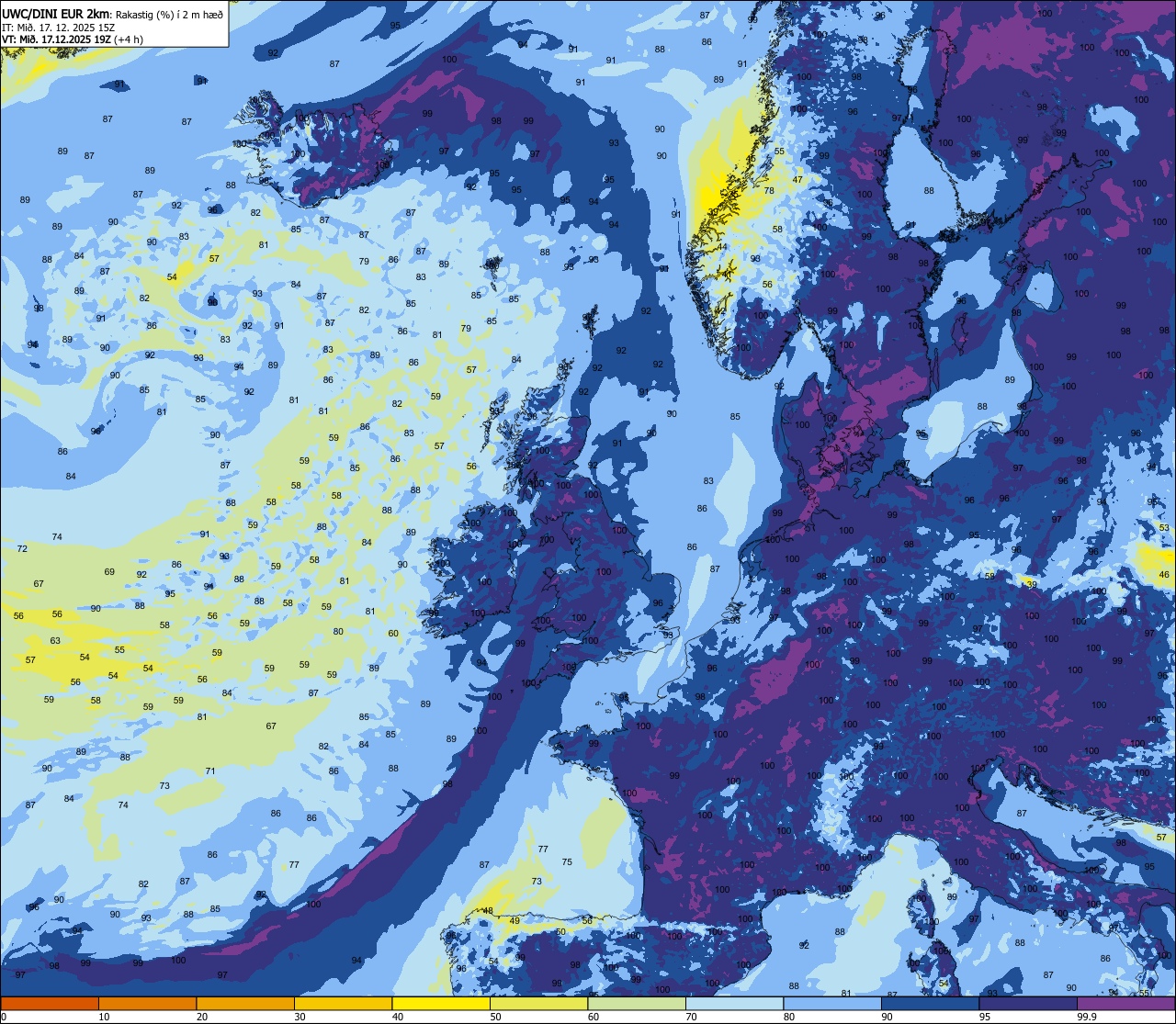Click the humidity value '75' in Bay of Biscay
Screen dimensions: 1176x1024
[x=567, y=862]
